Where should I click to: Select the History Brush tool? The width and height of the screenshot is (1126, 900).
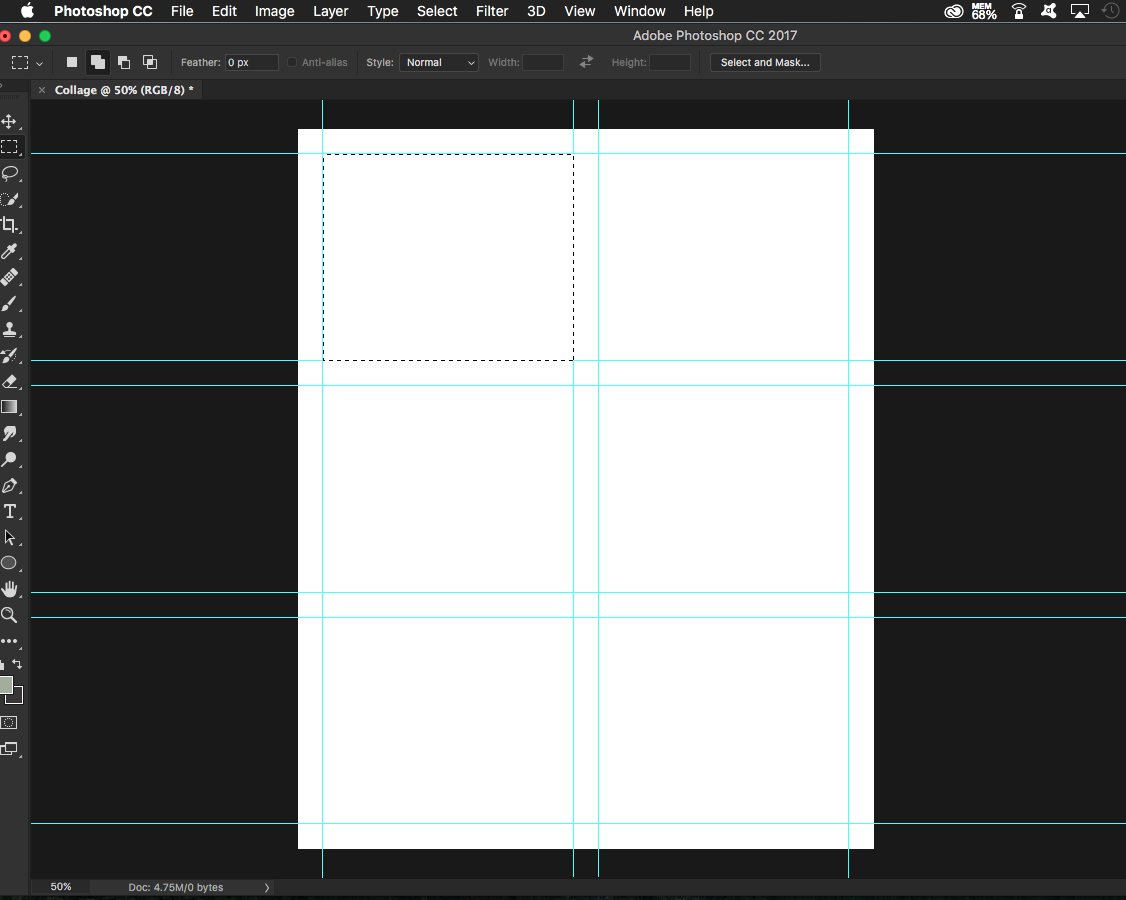9,355
